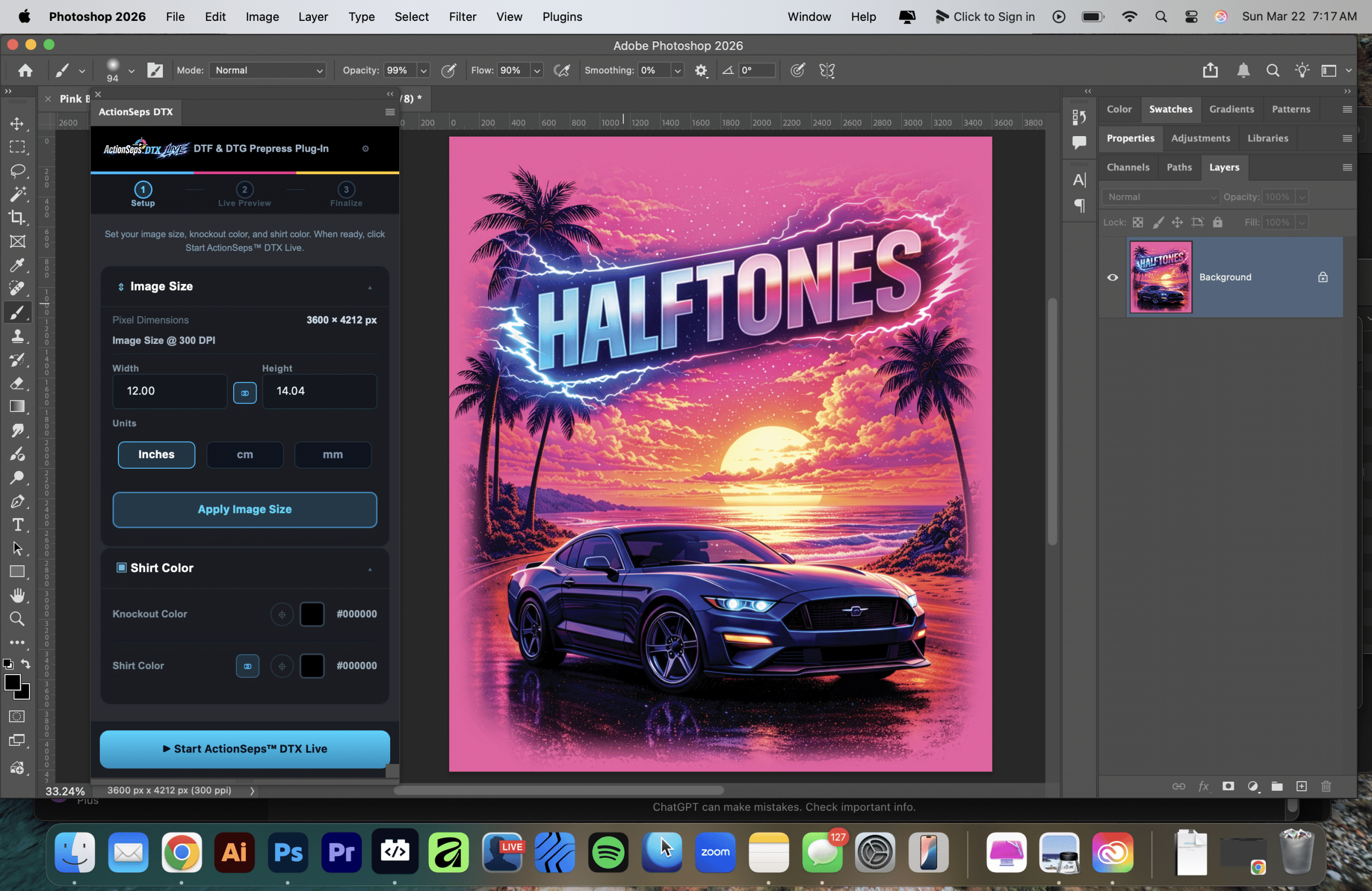The width and height of the screenshot is (1372, 891).
Task: Hide the Background layer with eye icon
Action: pos(1113,277)
